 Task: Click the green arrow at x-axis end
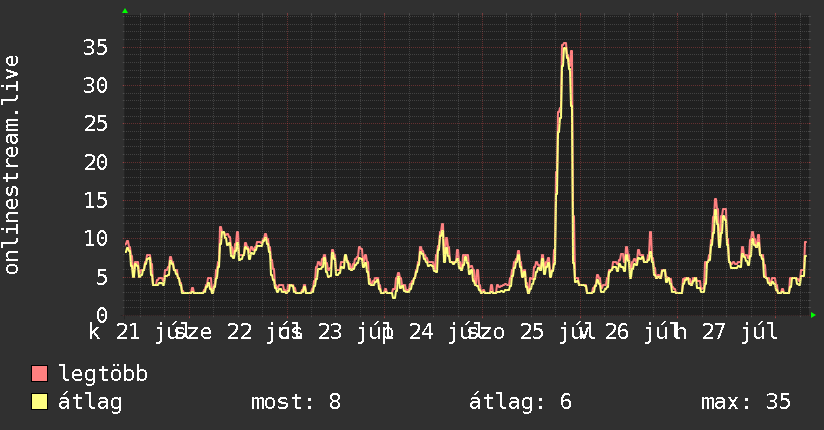[x=813, y=315]
